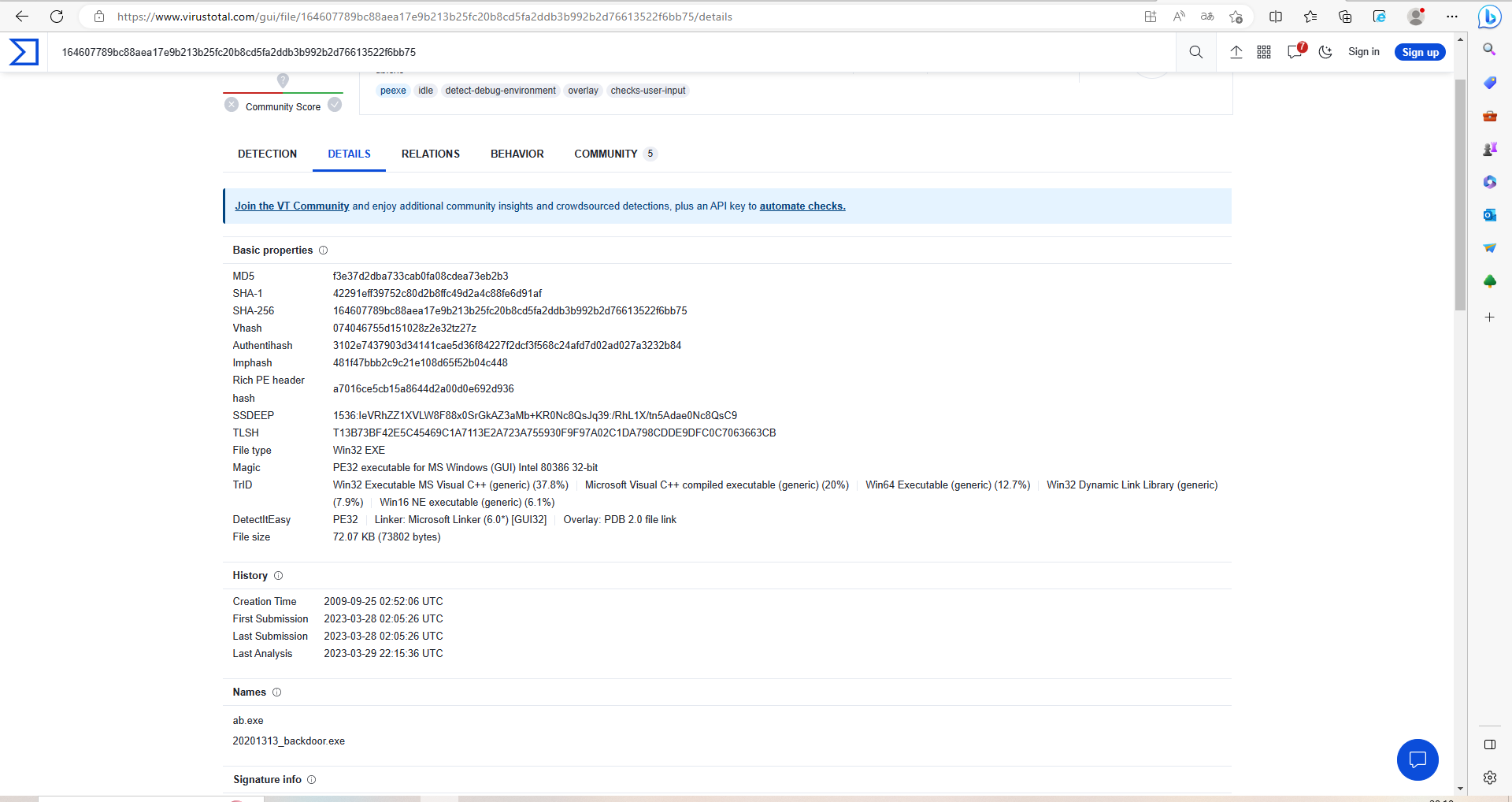This screenshot has height=802, width=1512.
Task: Add this page to favorites
Action: 1236,17
